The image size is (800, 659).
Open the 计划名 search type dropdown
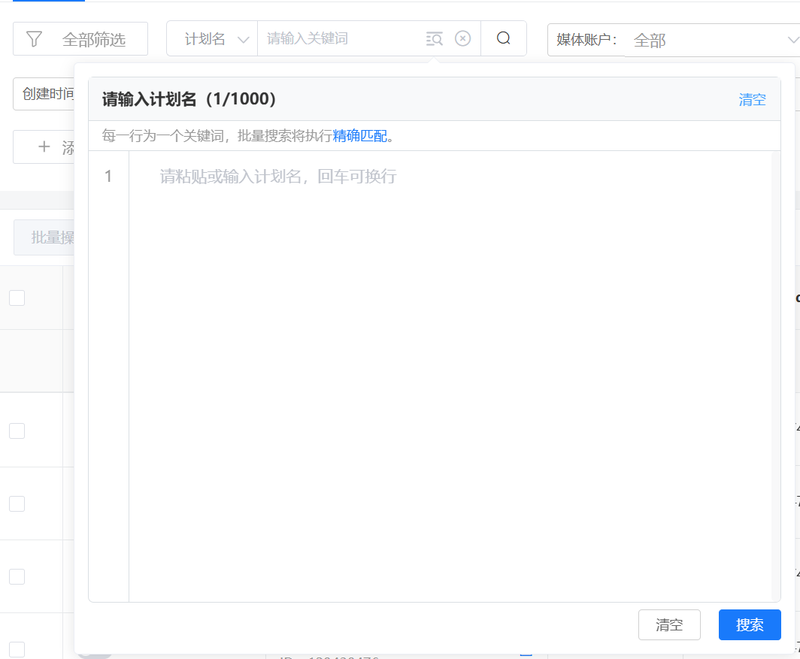point(213,39)
